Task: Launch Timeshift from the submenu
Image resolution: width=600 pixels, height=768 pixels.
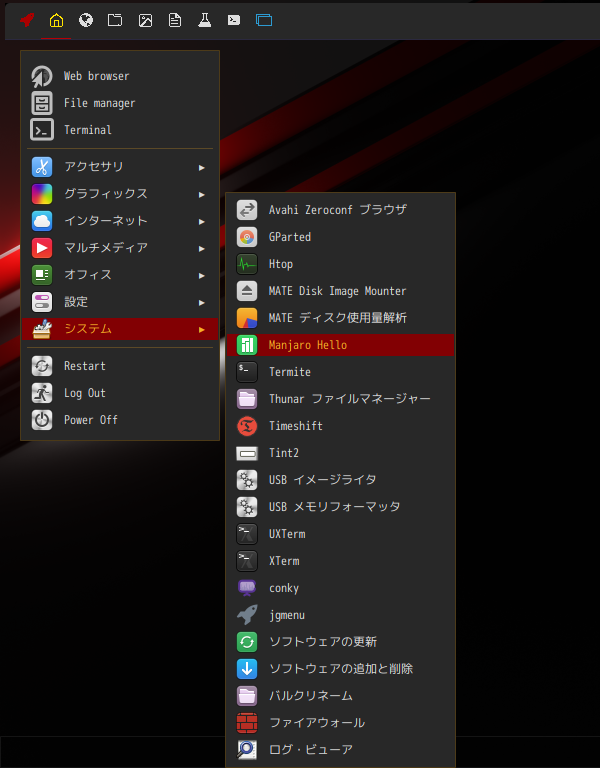Action: click(341, 426)
